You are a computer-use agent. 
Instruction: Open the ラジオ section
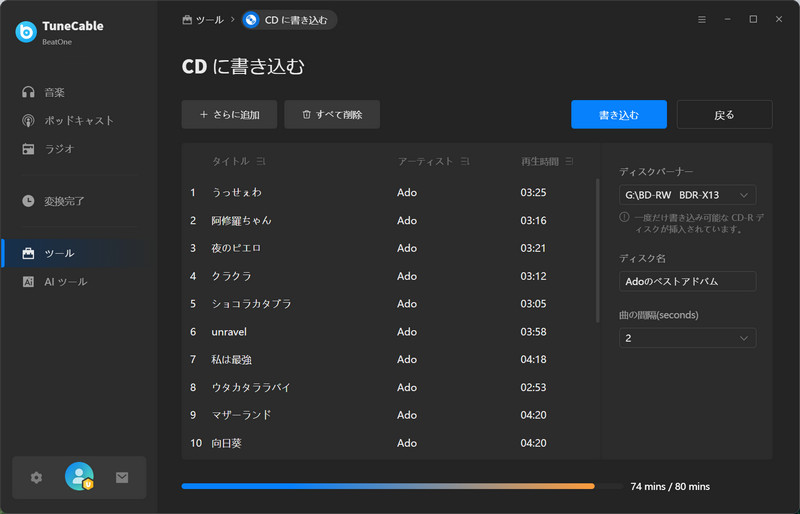(x=48, y=149)
